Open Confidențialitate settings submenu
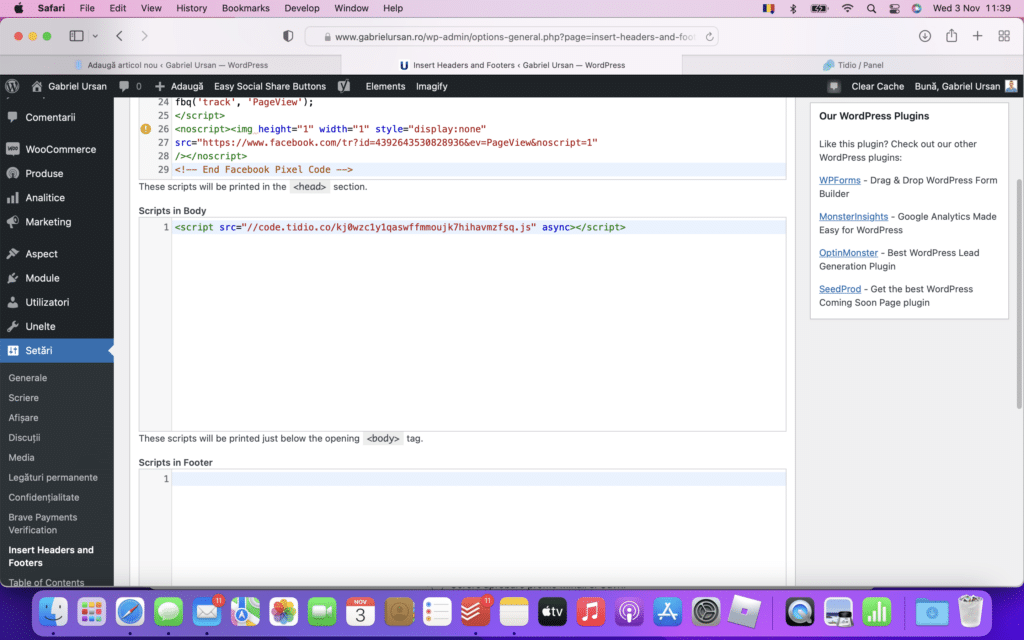 coord(44,498)
